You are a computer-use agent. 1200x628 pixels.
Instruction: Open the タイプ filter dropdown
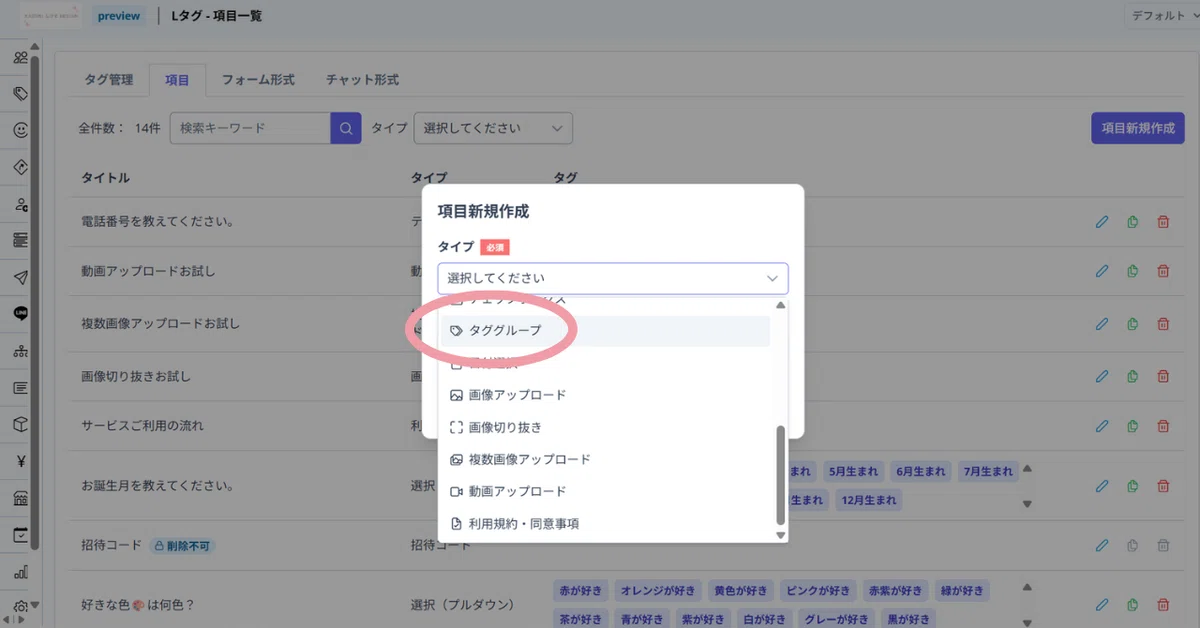point(493,128)
